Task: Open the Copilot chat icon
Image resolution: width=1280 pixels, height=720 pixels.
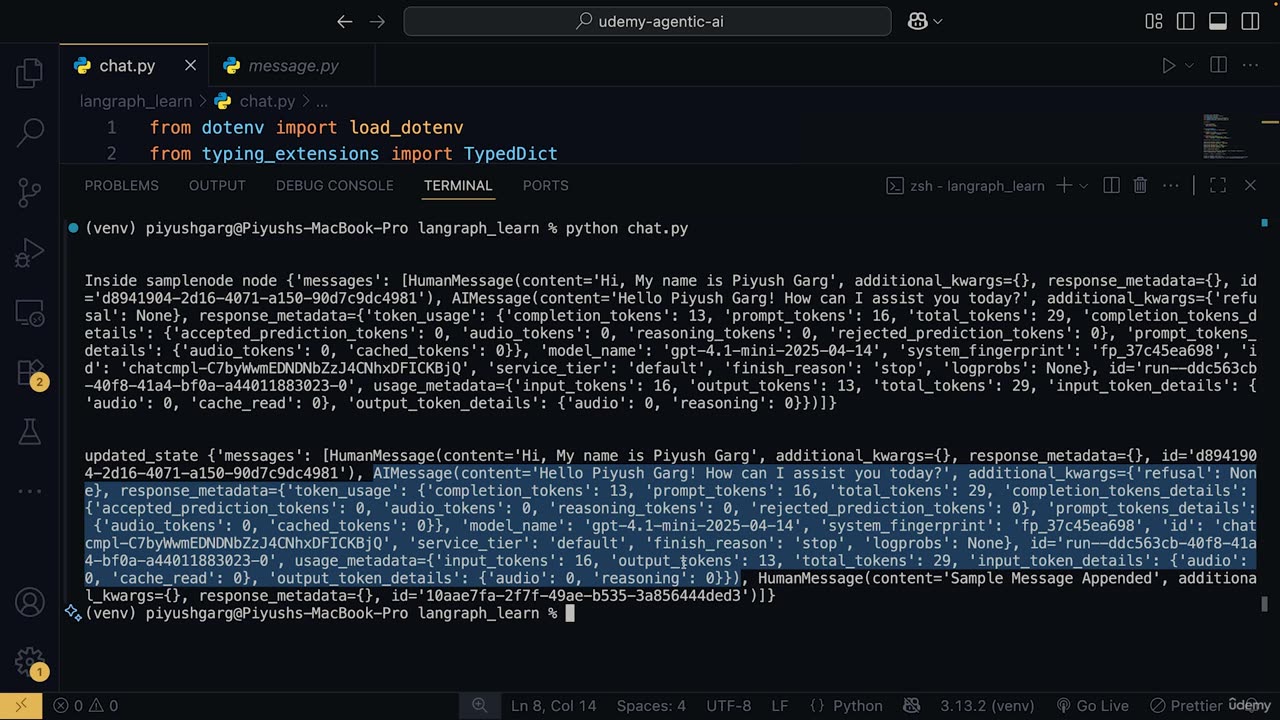Action: 917,21
